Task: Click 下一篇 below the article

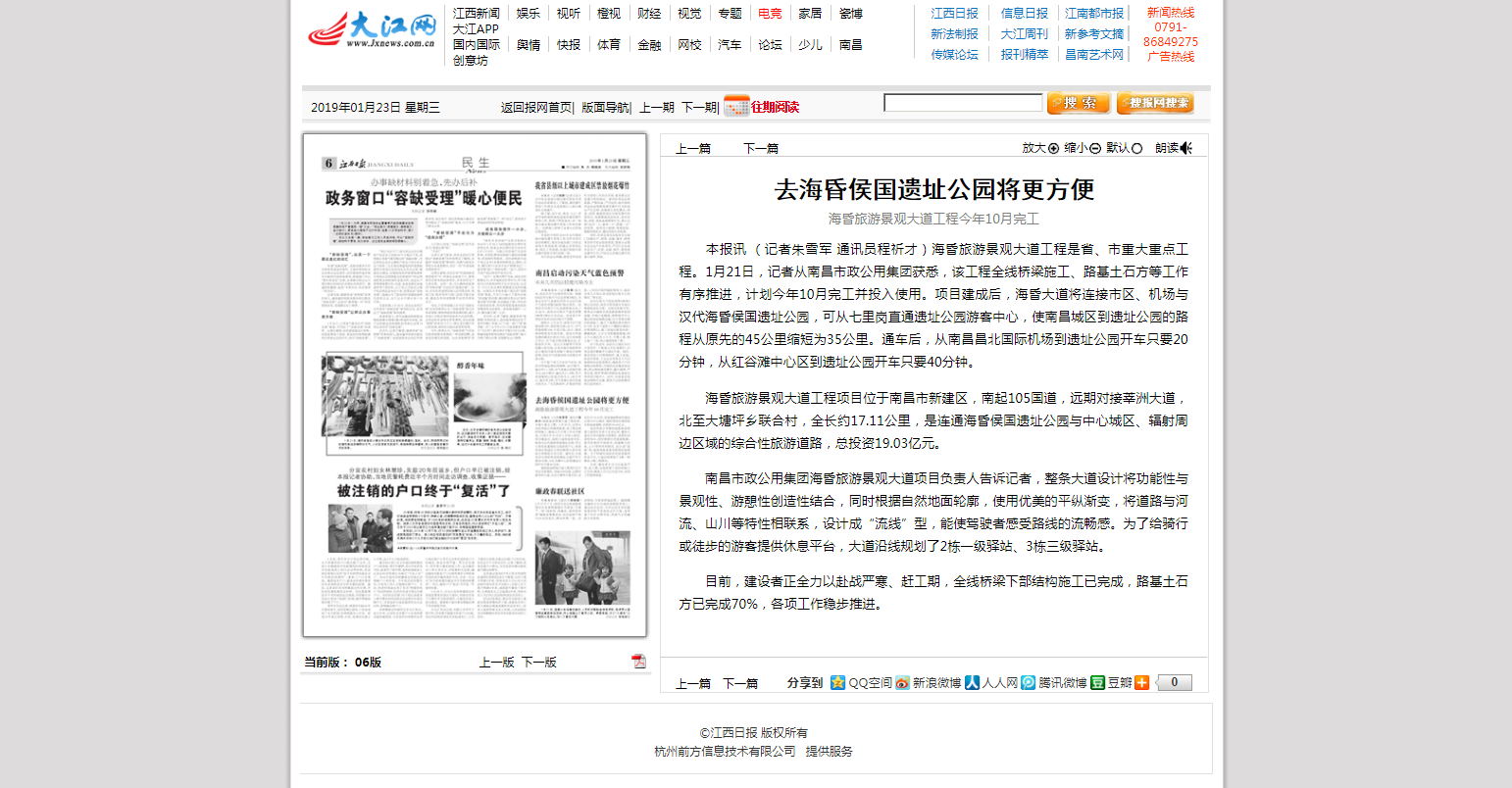Action: click(x=740, y=684)
